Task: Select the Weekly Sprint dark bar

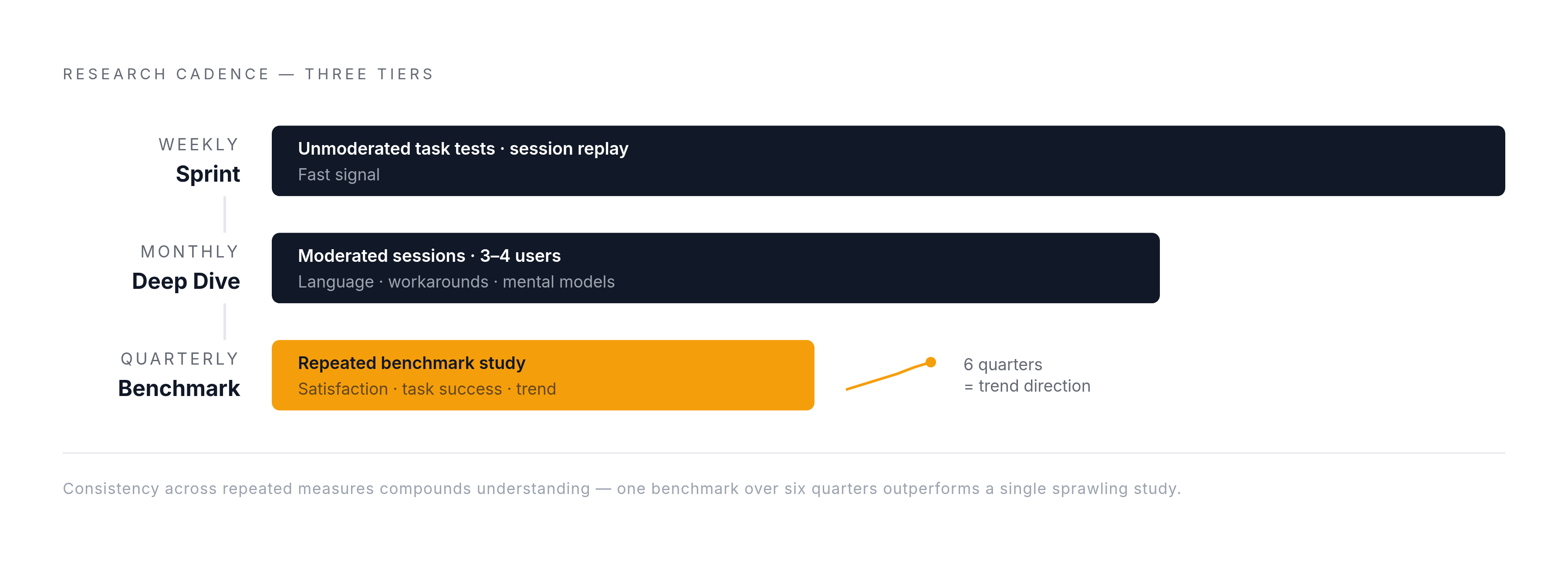Action: pyautogui.click(x=888, y=161)
